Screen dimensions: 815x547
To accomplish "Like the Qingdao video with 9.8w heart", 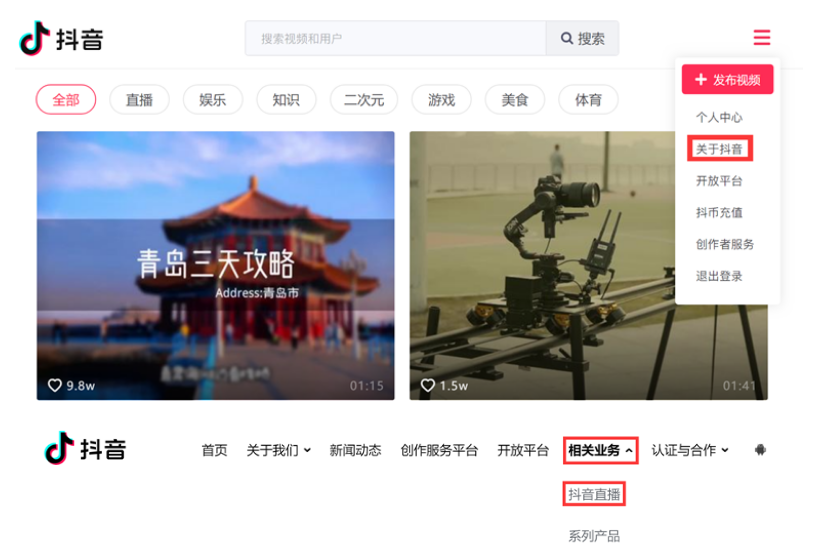I will tap(56, 385).
